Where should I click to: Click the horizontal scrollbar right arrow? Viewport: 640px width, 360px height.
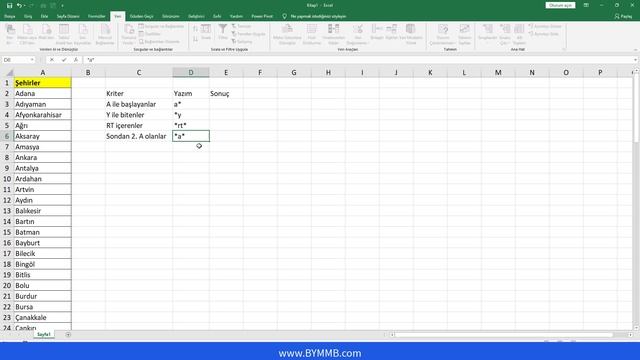pos(630,335)
